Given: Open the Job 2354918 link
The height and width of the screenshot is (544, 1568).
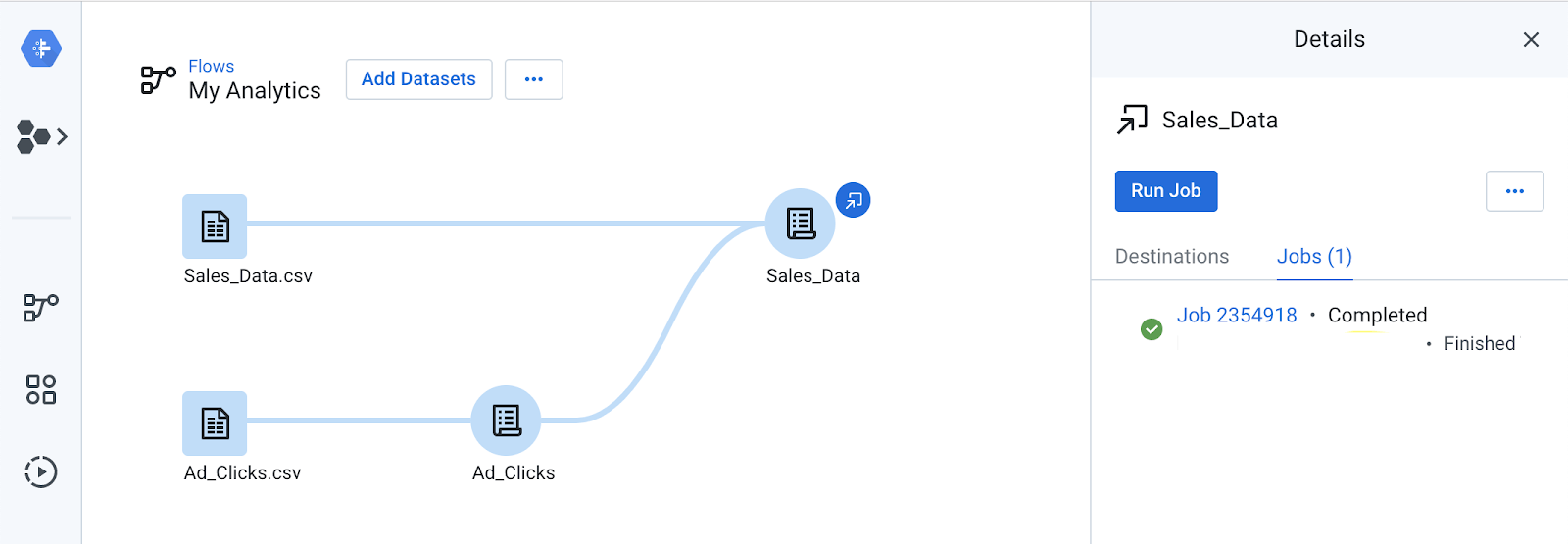Looking at the screenshot, I should pos(1237,316).
